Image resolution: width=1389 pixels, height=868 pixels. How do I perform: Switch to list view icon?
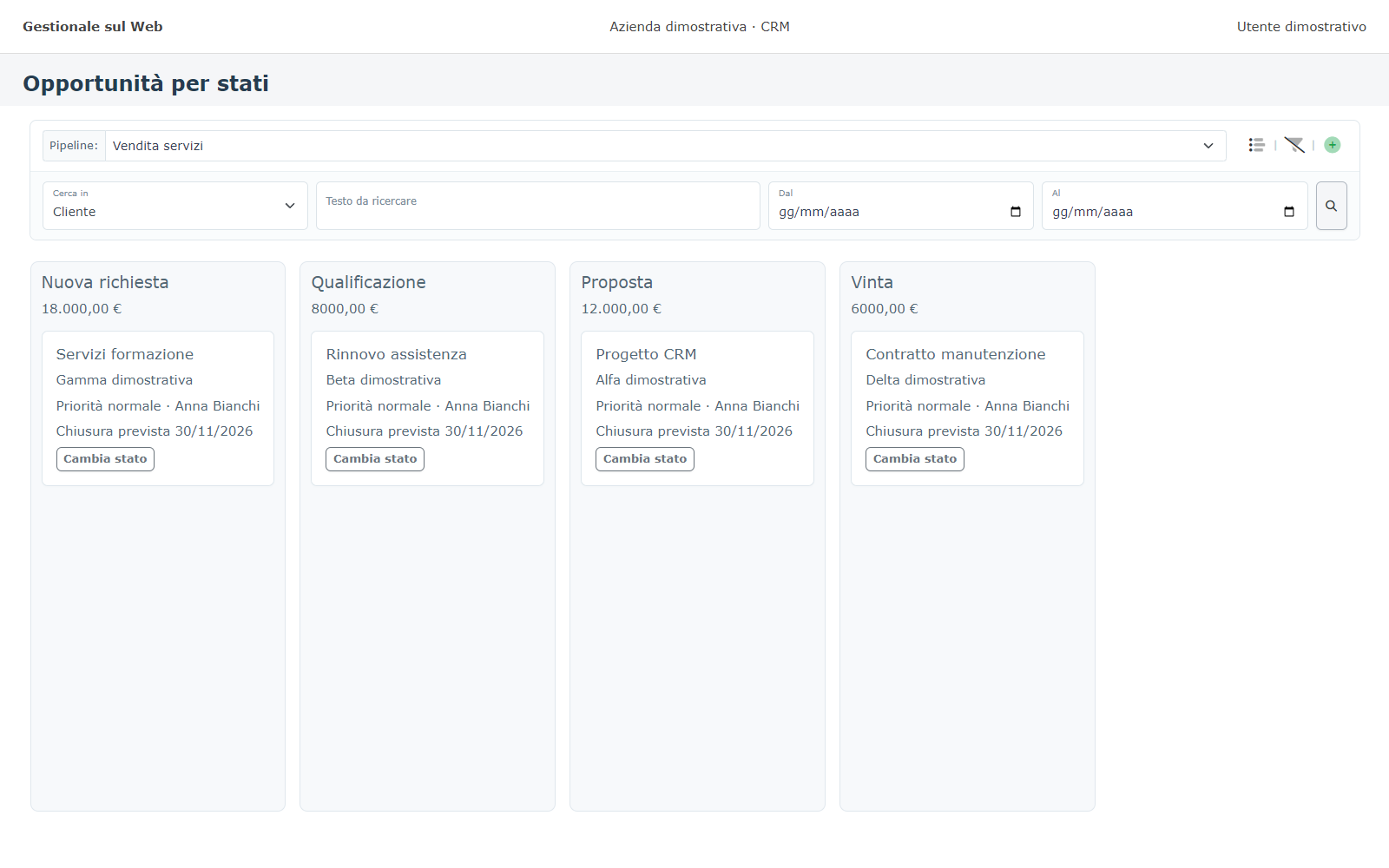(1256, 145)
